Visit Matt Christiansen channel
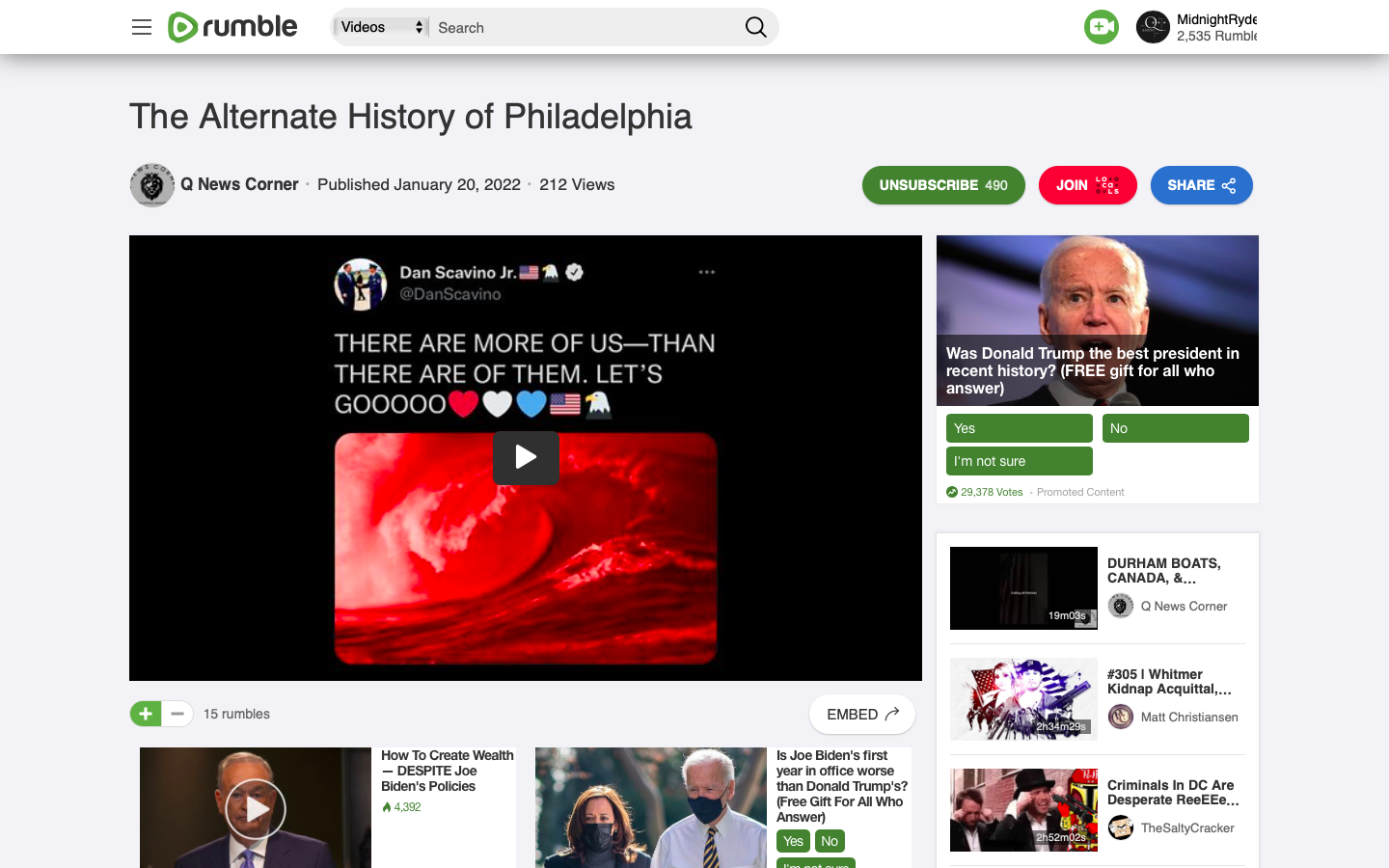The width and height of the screenshot is (1389, 868). pyautogui.click(x=1189, y=717)
